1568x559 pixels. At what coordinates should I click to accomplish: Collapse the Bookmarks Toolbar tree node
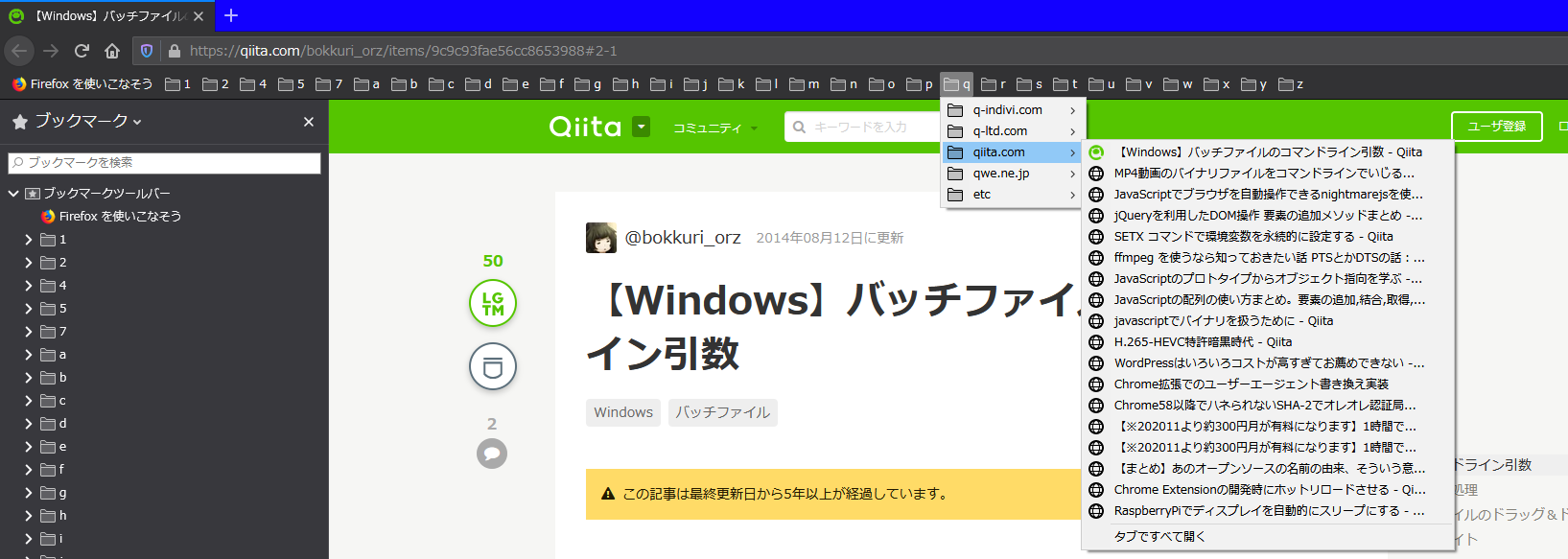pyautogui.click(x=13, y=193)
